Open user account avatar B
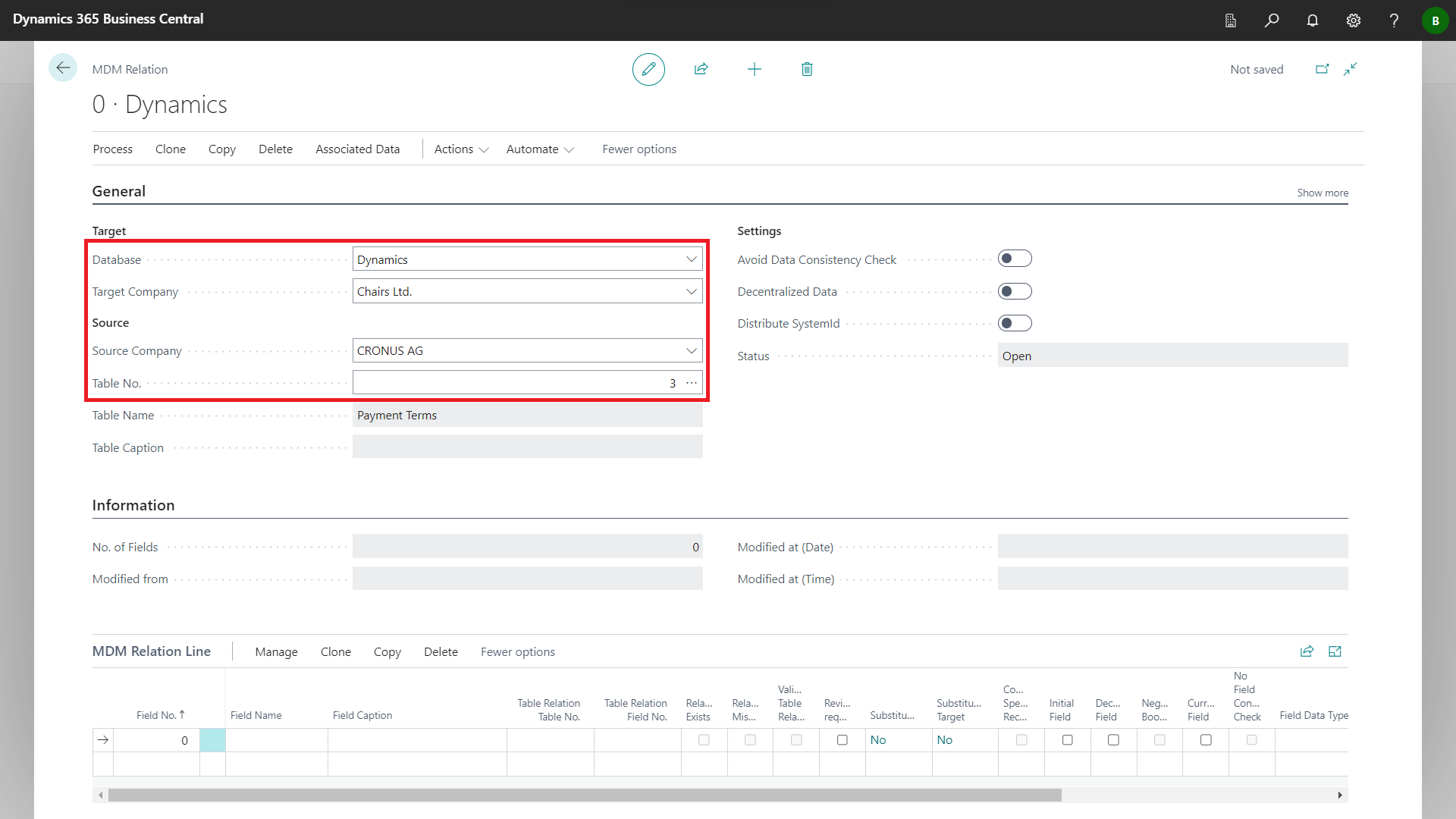Image resolution: width=1456 pixels, height=819 pixels. pos(1435,20)
